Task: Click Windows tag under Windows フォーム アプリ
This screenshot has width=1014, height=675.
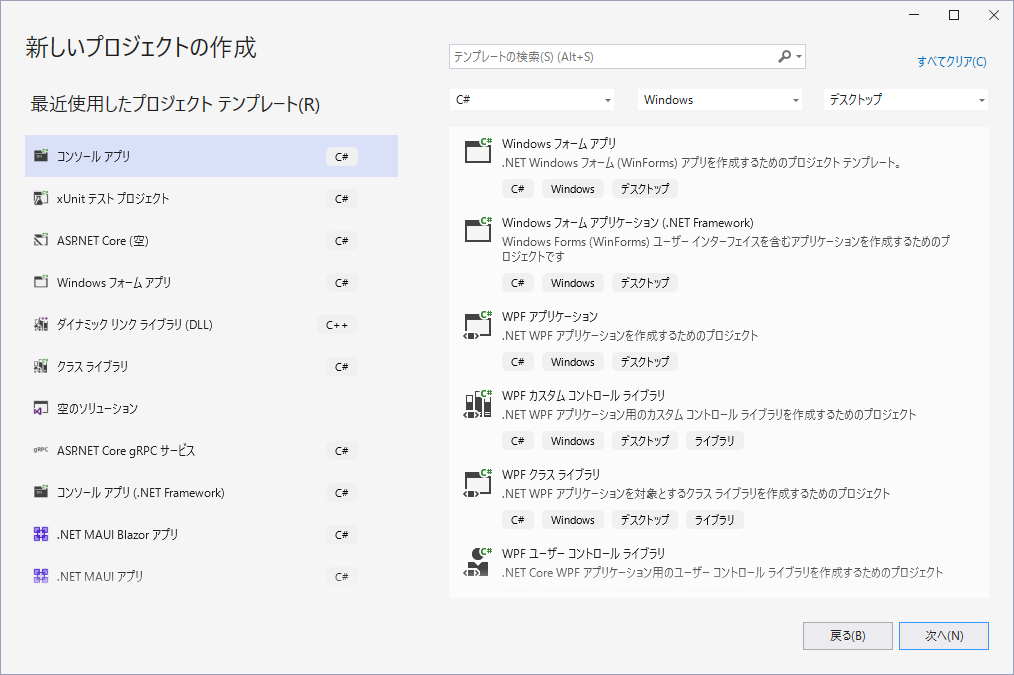Action: click(x=572, y=189)
